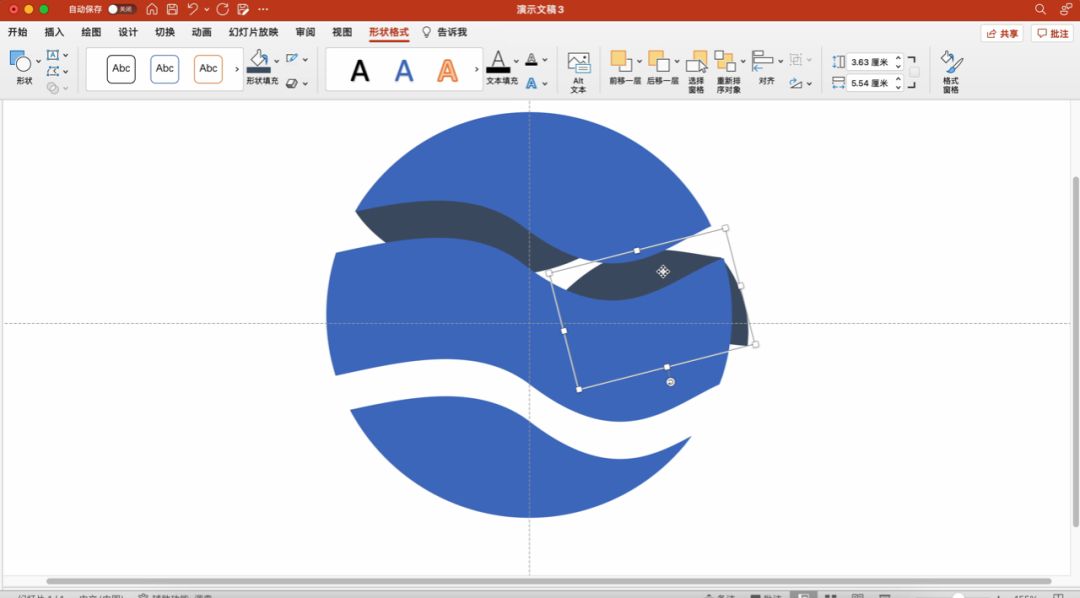Open the 开始 (Home) tab
This screenshot has width=1080, height=598.
click(x=18, y=32)
